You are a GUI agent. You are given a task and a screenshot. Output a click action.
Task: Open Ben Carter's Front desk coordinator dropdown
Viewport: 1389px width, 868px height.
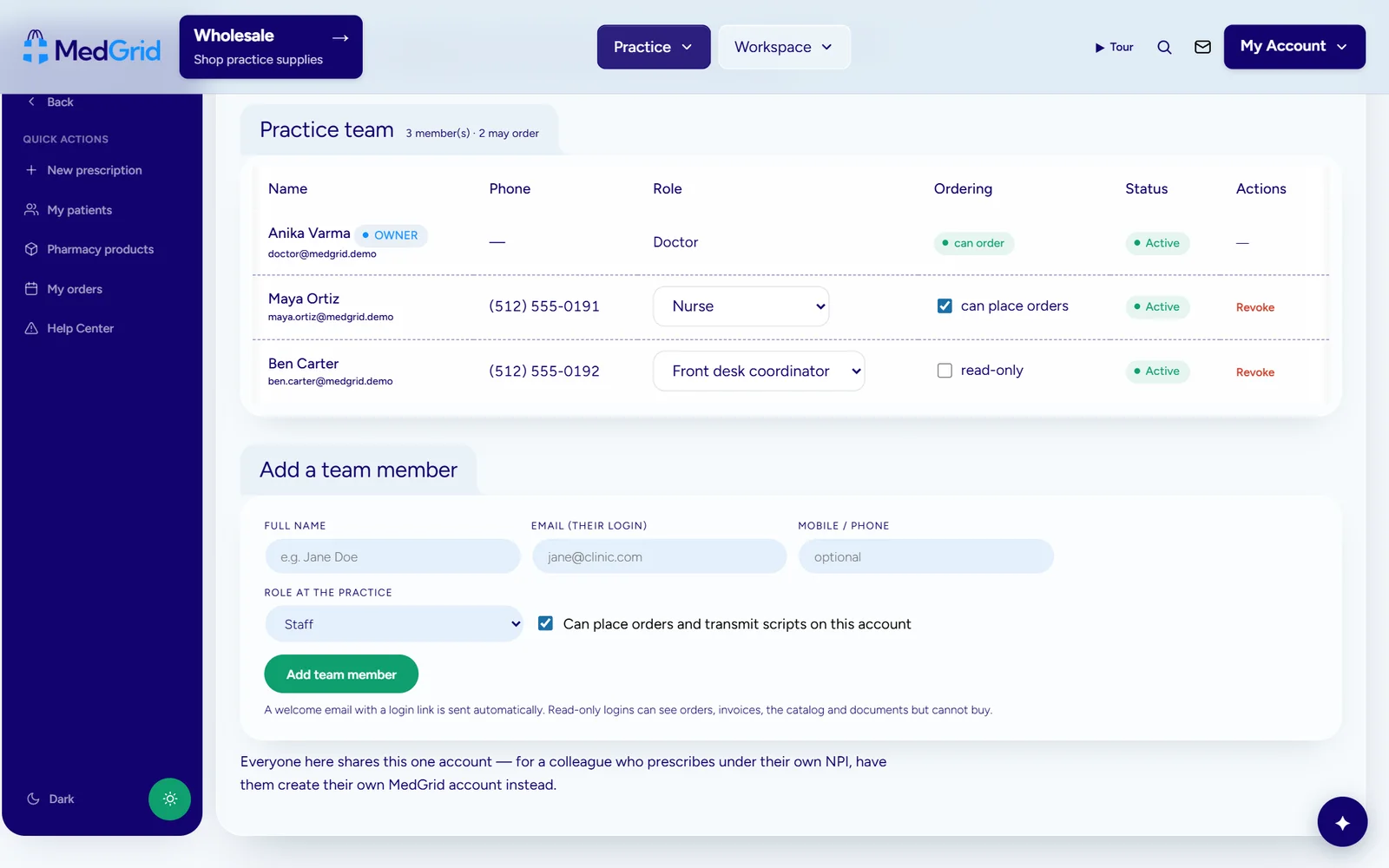click(x=759, y=371)
